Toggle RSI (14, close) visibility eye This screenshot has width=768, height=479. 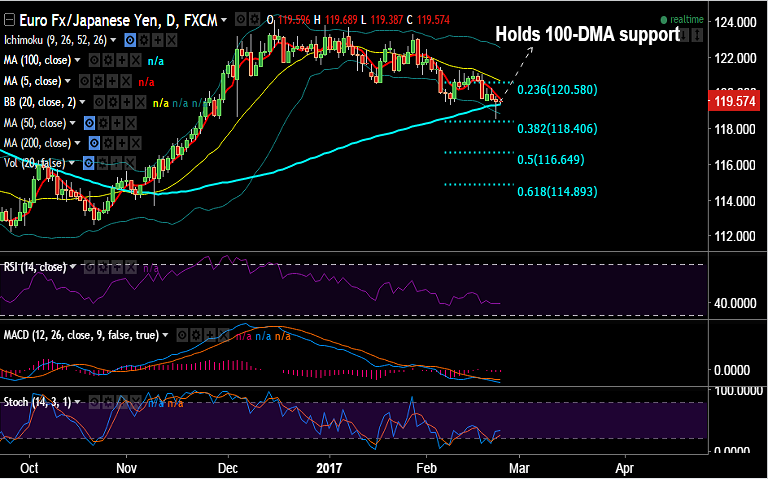[x=90, y=267]
